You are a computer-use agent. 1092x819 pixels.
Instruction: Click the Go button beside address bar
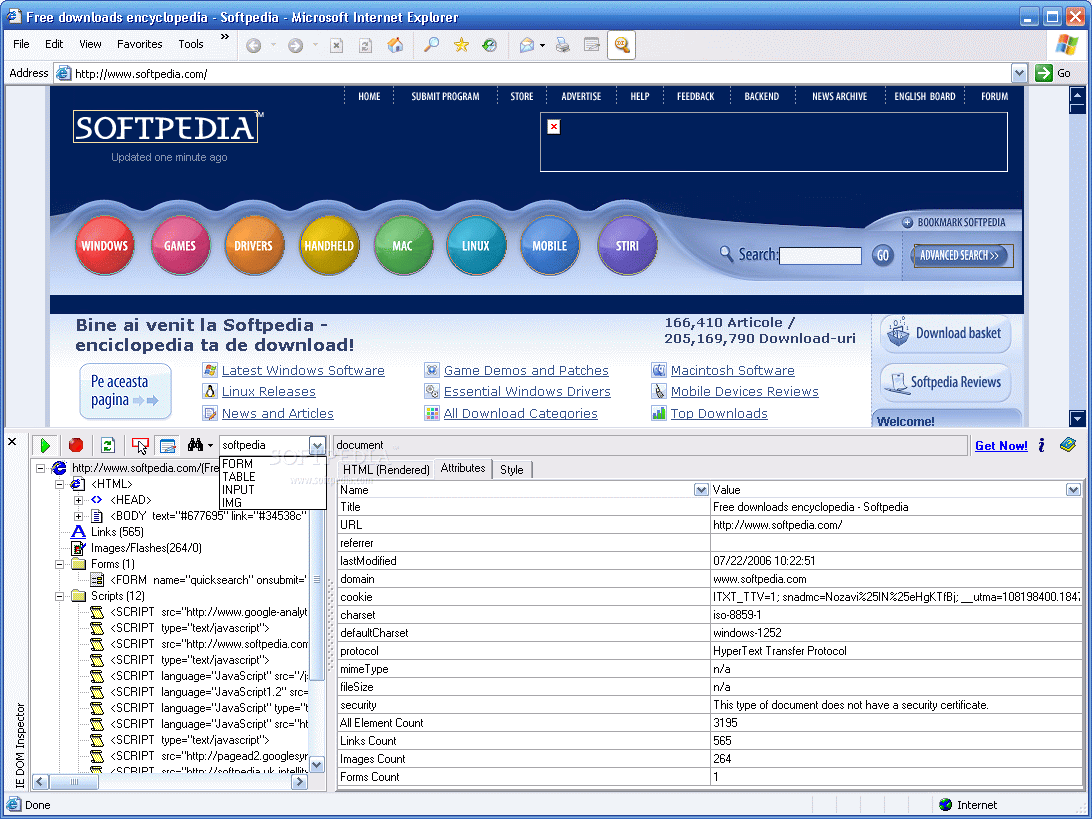click(x=1052, y=73)
